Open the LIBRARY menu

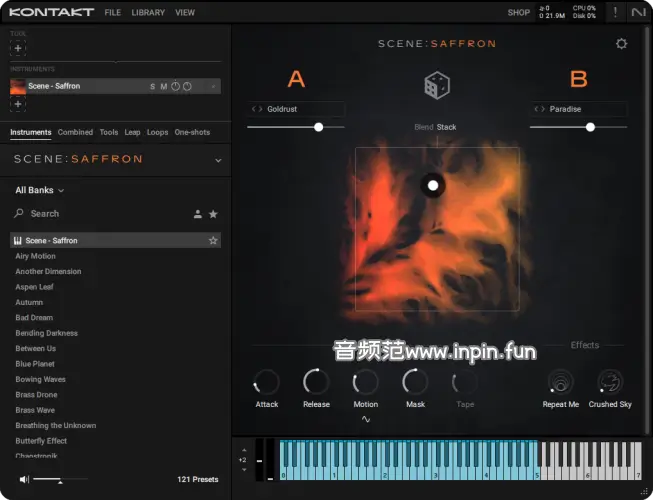point(148,12)
